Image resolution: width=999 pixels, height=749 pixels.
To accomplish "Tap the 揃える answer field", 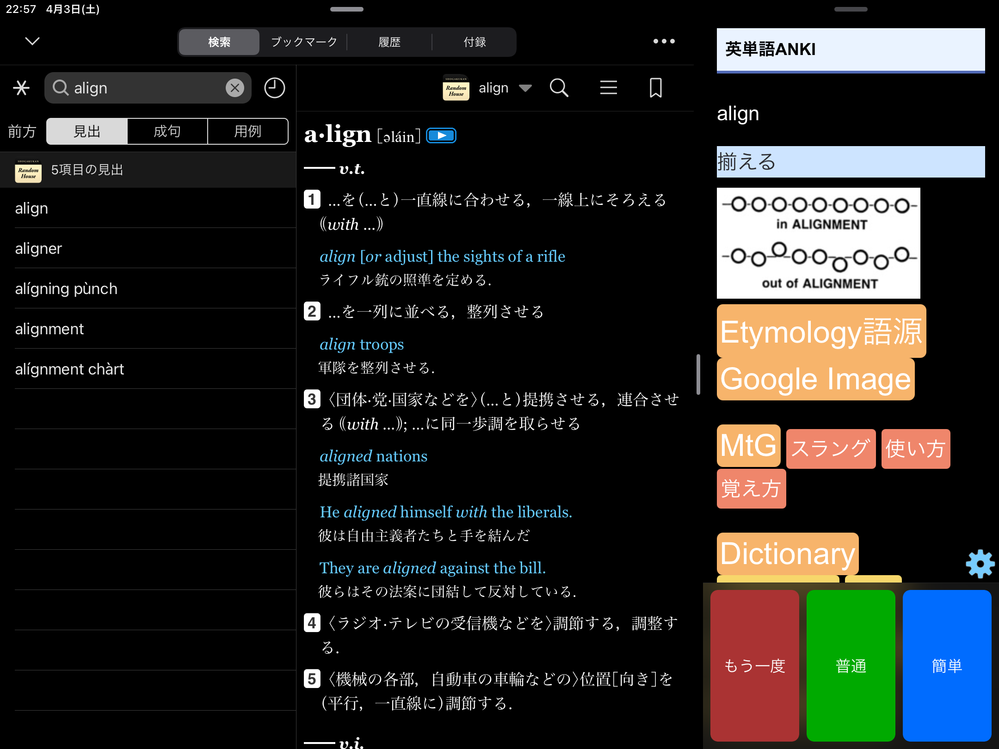I will point(851,162).
